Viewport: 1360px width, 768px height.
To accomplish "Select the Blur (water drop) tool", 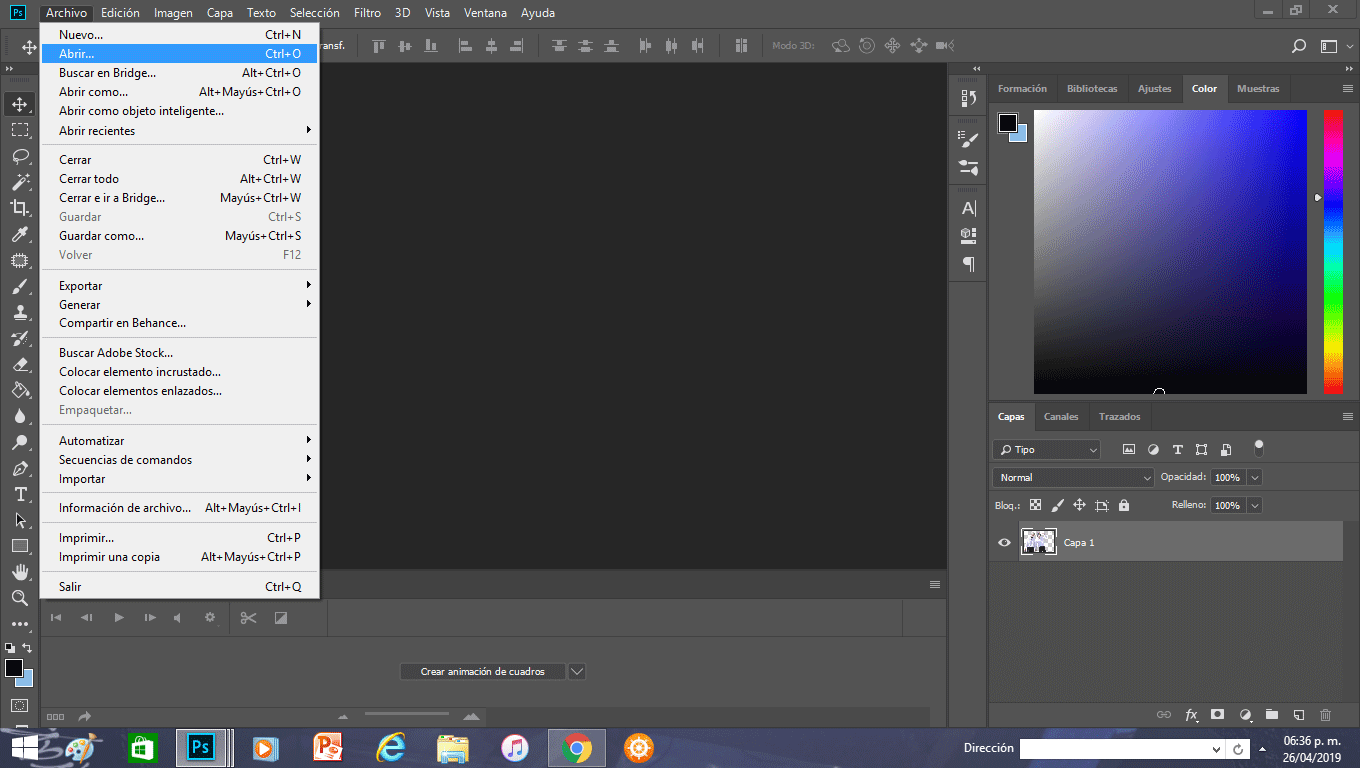I will pos(19,416).
